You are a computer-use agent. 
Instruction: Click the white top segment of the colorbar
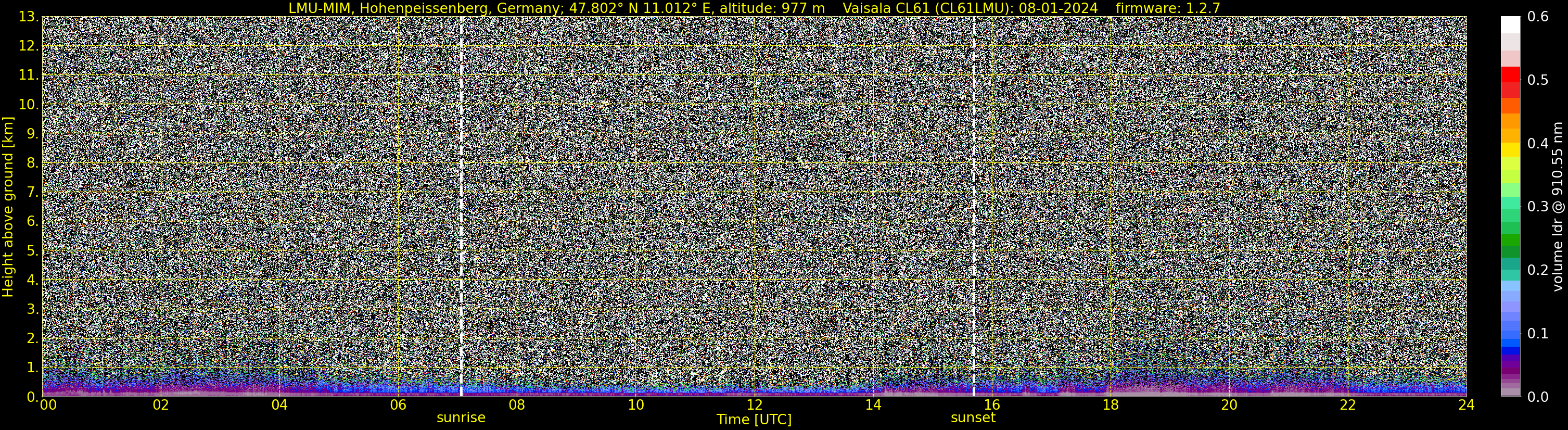[1510, 24]
